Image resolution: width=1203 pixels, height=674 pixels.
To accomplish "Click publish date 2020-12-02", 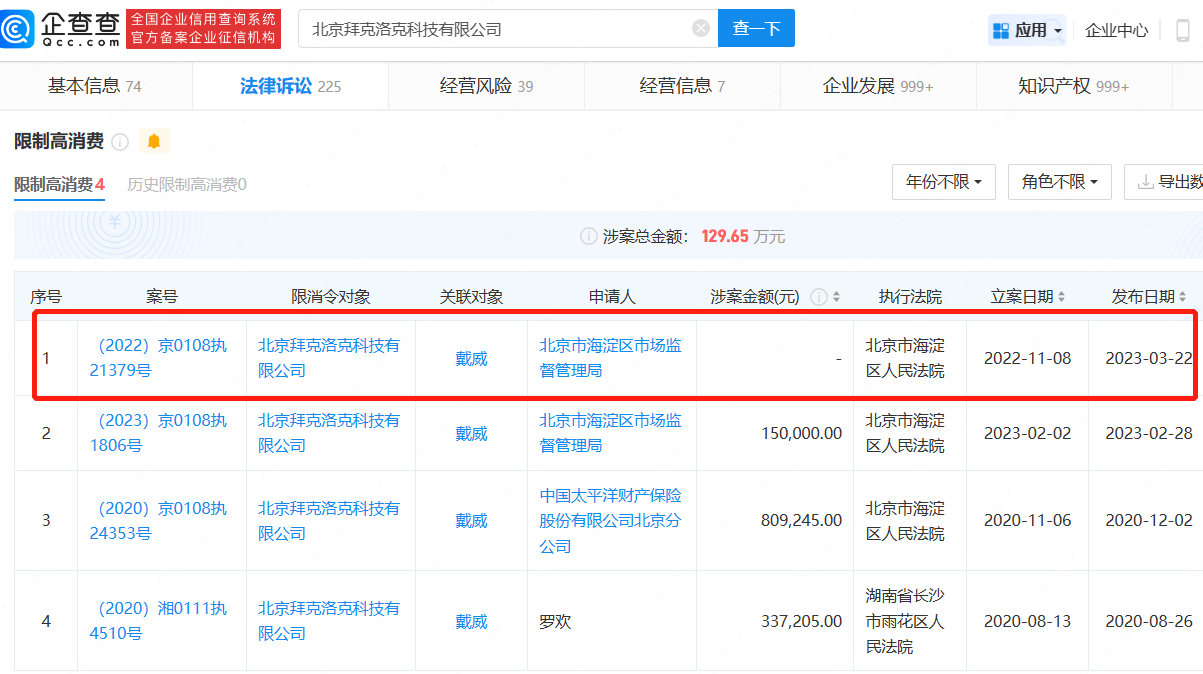I will pyautogui.click(x=1149, y=521).
